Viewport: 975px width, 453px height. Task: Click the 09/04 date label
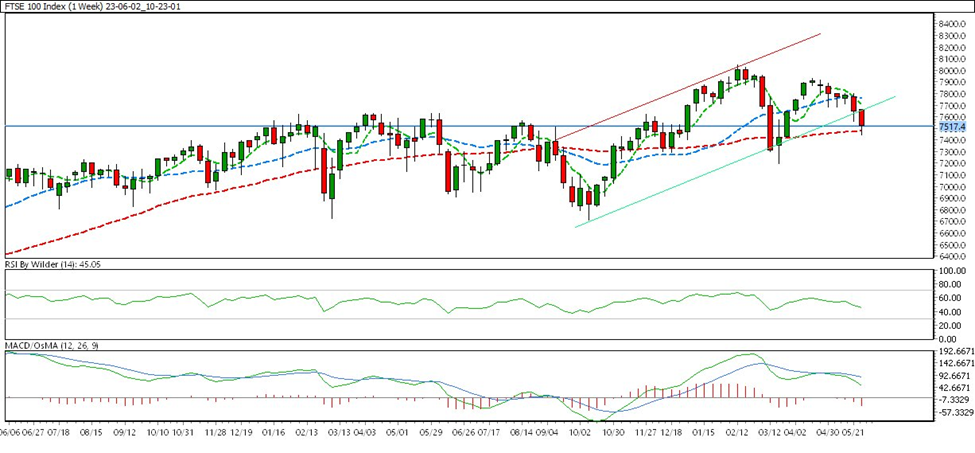coord(547,431)
